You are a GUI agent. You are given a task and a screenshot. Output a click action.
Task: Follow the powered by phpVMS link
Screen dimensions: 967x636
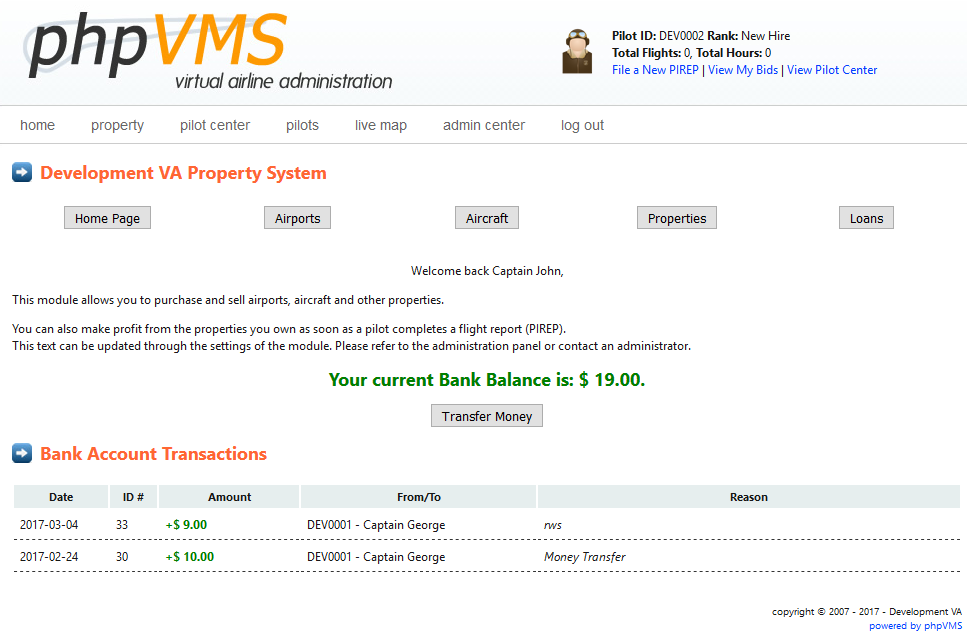click(x=915, y=626)
